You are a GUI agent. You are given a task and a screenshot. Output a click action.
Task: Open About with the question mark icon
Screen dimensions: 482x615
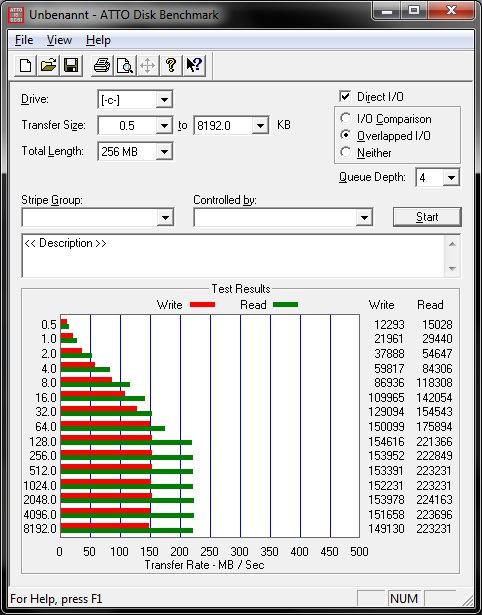point(171,65)
